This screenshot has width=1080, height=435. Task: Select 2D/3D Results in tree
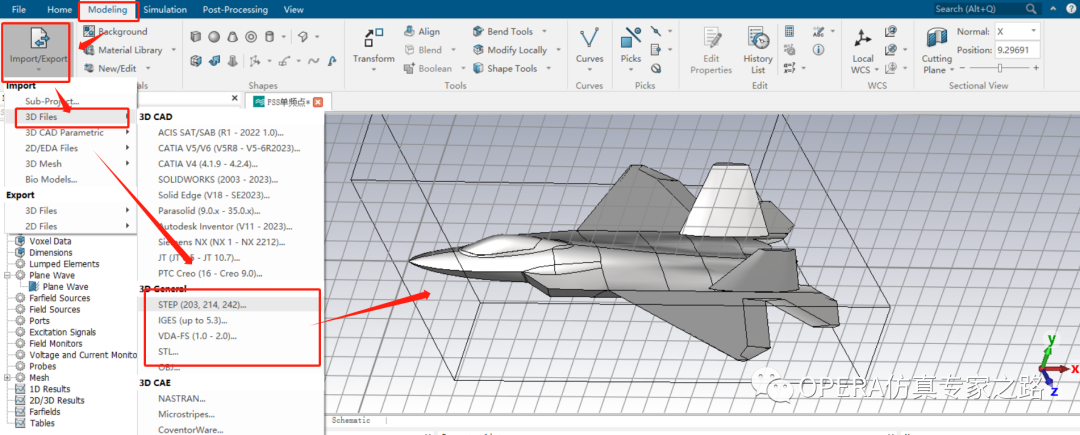pyautogui.click(x=56, y=401)
